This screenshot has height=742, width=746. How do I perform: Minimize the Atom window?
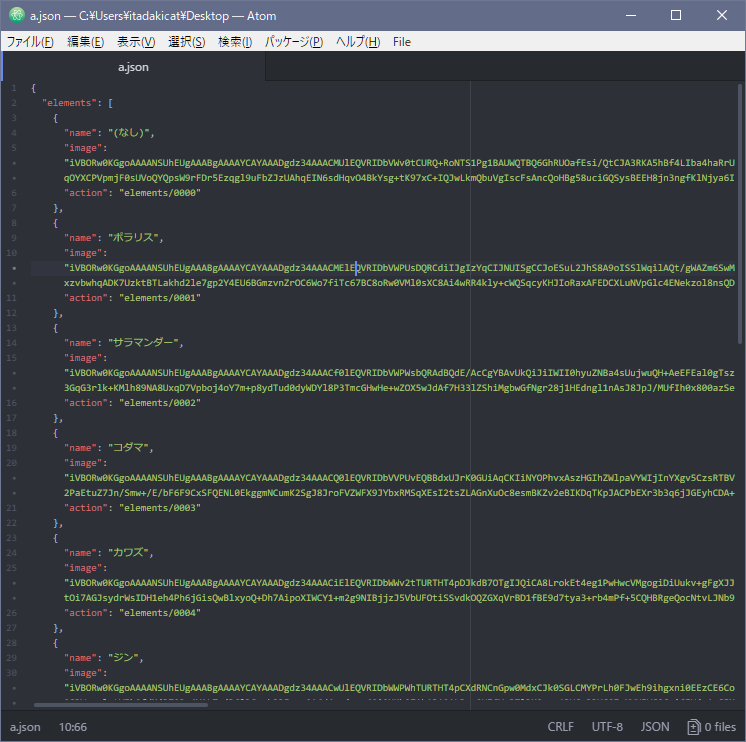point(630,15)
